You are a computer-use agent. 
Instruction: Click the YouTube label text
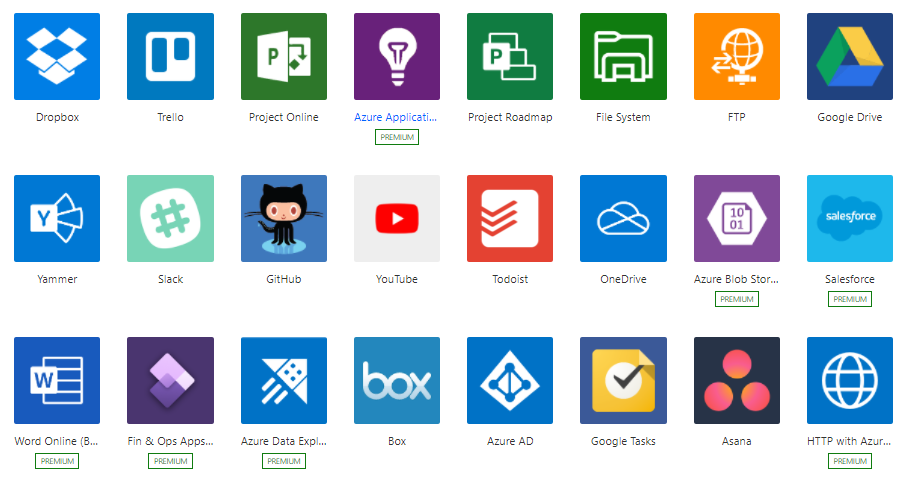pyautogui.click(x=397, y=279)
